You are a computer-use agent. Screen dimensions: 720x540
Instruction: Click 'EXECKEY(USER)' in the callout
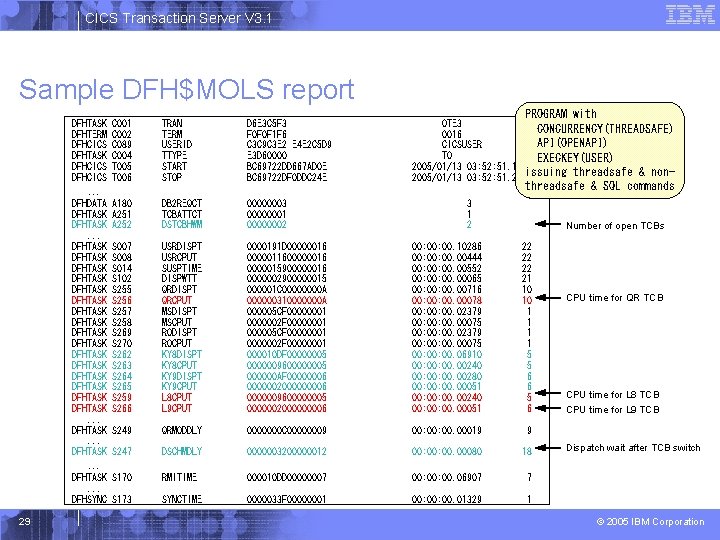click(x=575, y=158)
